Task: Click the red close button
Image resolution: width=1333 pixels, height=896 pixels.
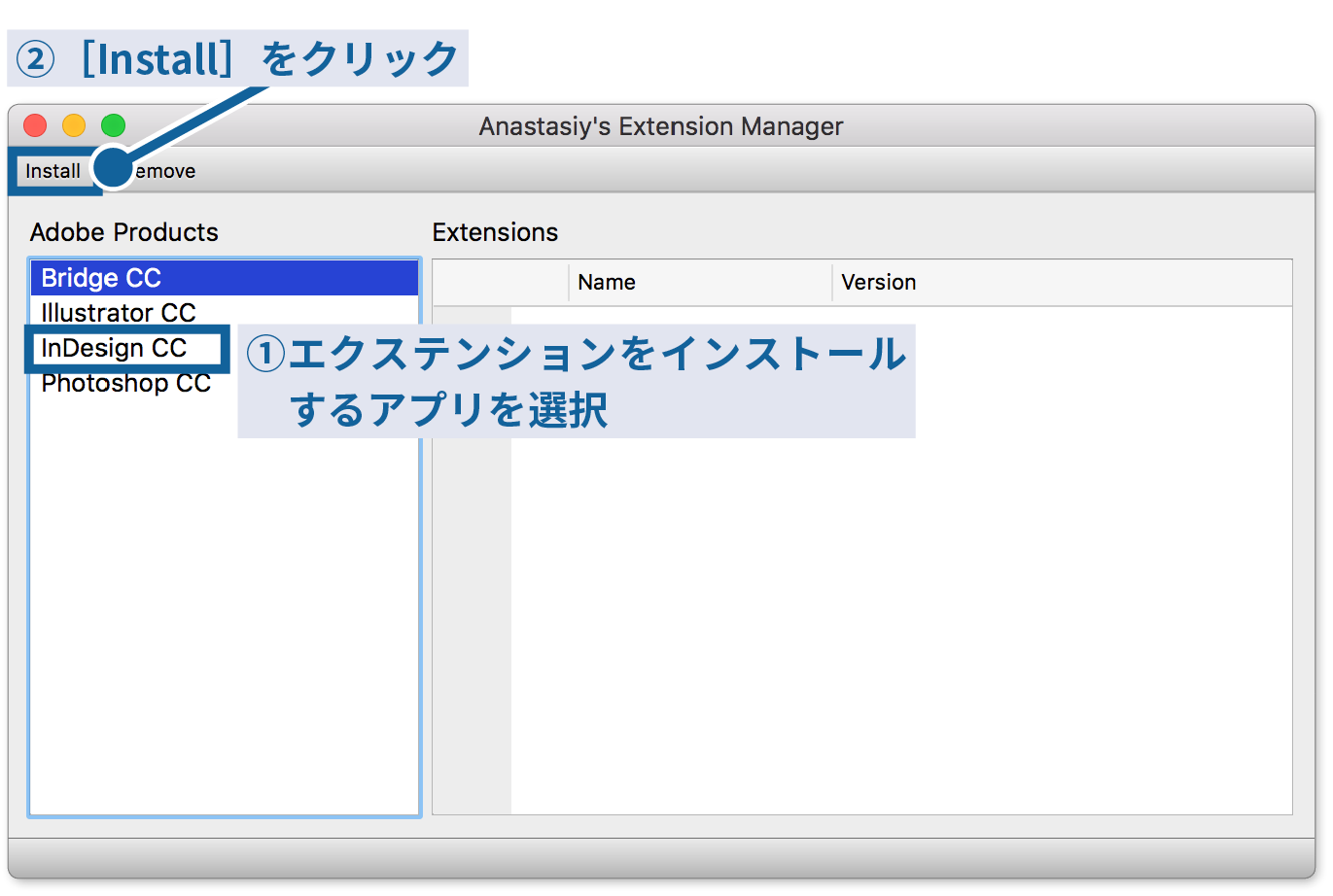Action: pyautogui.click(x=35, y=125)
